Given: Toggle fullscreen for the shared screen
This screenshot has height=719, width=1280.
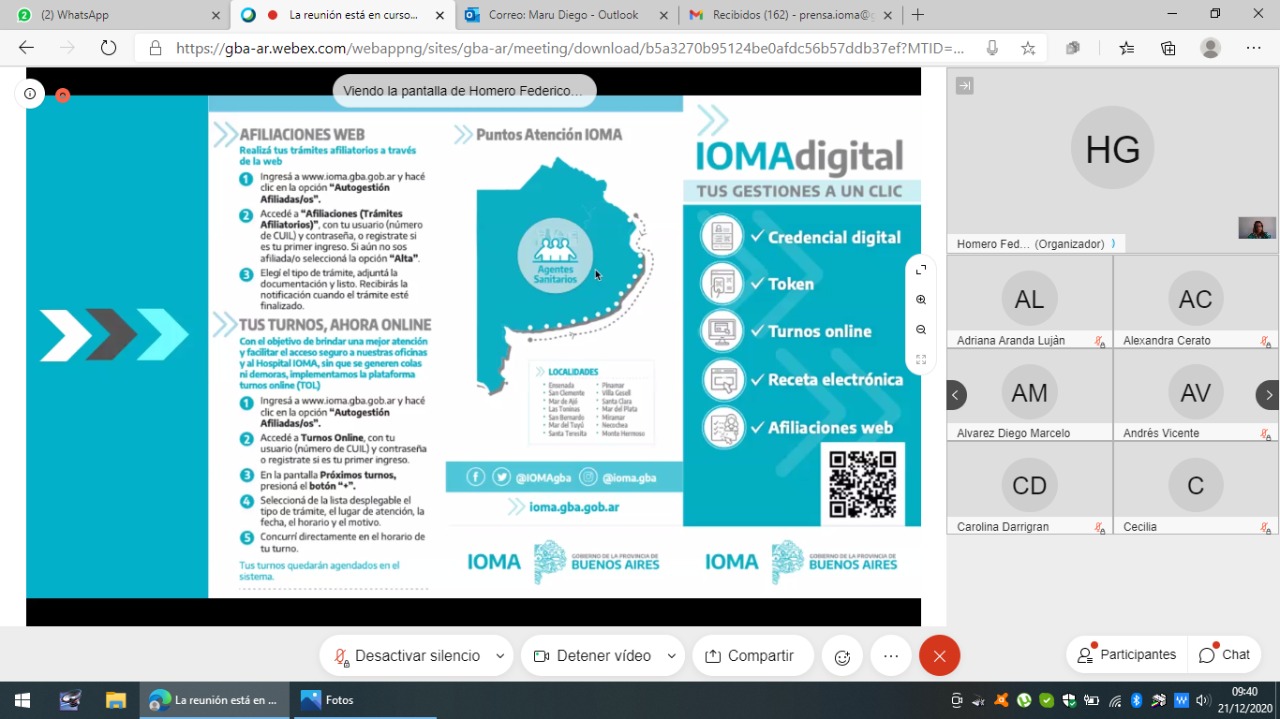Looking at the screenshot, I should pos(921,269).
